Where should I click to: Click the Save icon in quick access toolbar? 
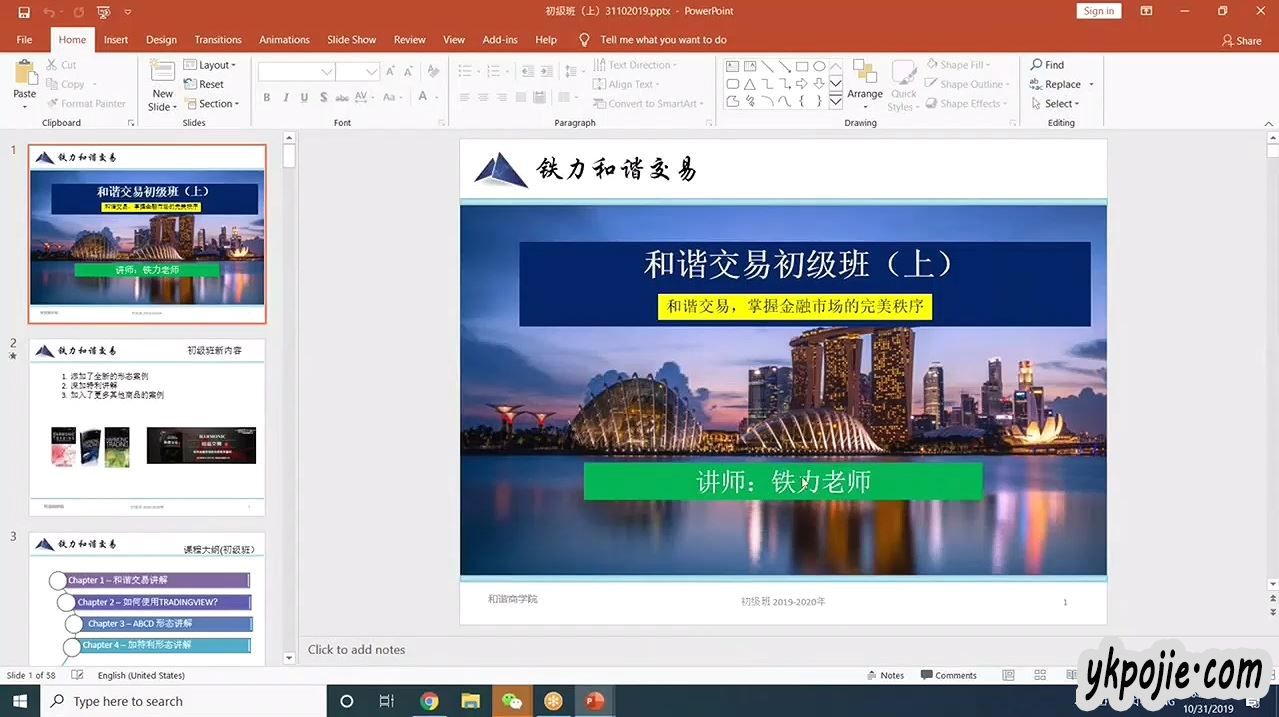[x=24, y=12]
